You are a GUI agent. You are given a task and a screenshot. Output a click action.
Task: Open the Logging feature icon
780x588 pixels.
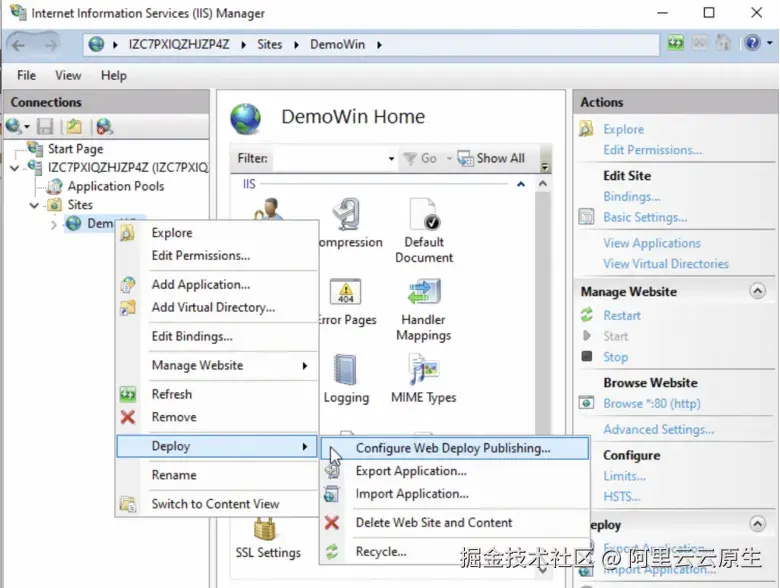tap(345, 370)
